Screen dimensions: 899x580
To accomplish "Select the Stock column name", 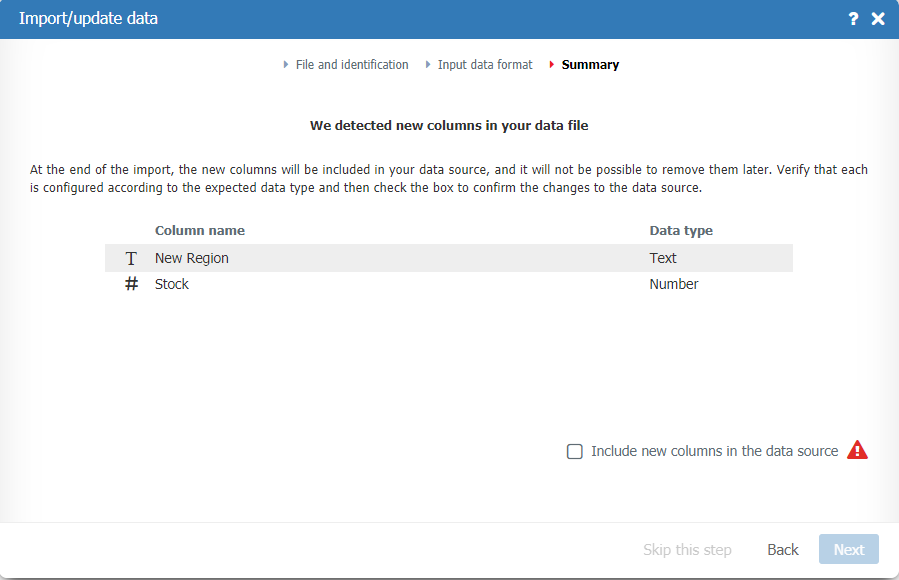I will tap(172, 284).
